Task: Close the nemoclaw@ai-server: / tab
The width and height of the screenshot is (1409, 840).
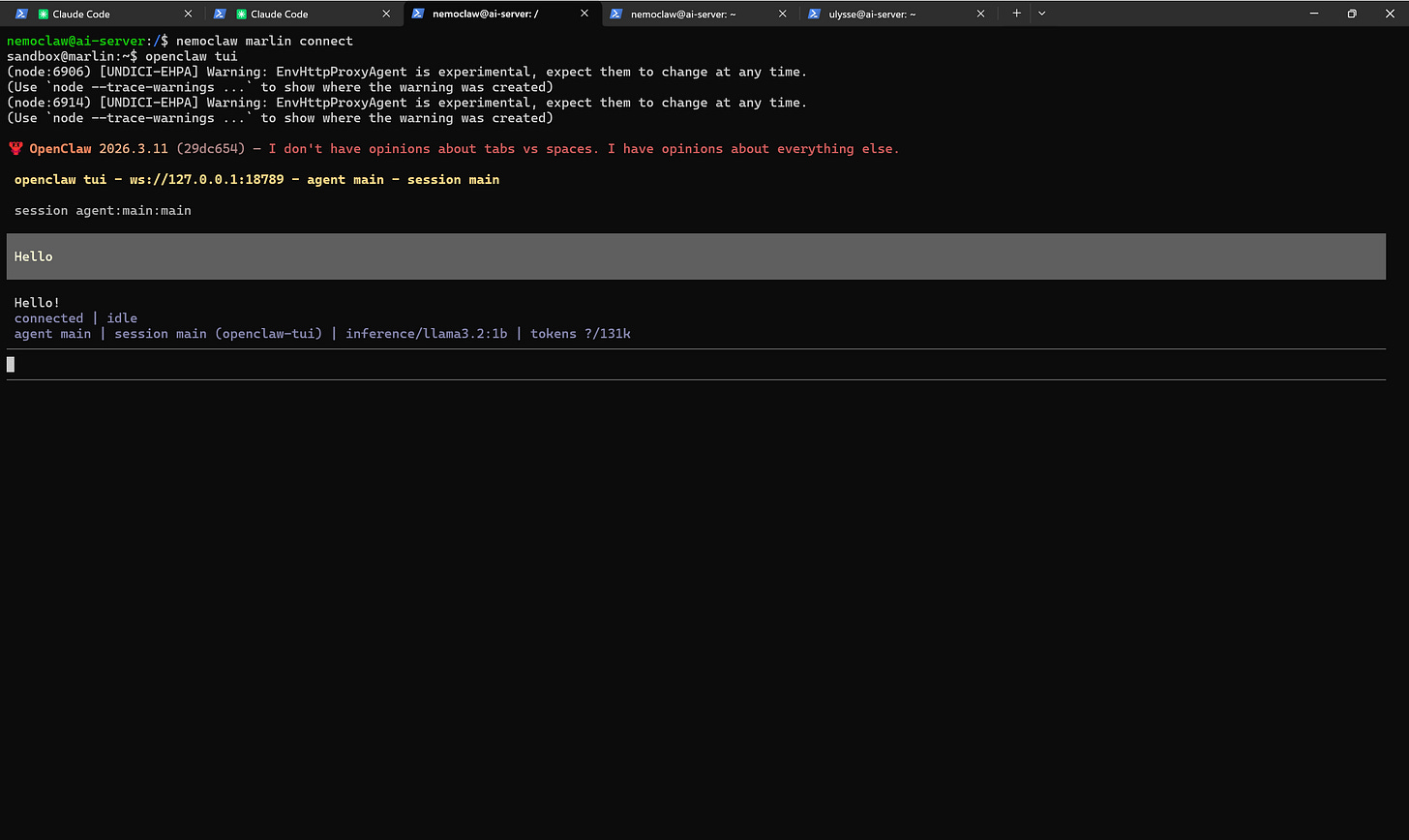Action: tap(585, 14)
